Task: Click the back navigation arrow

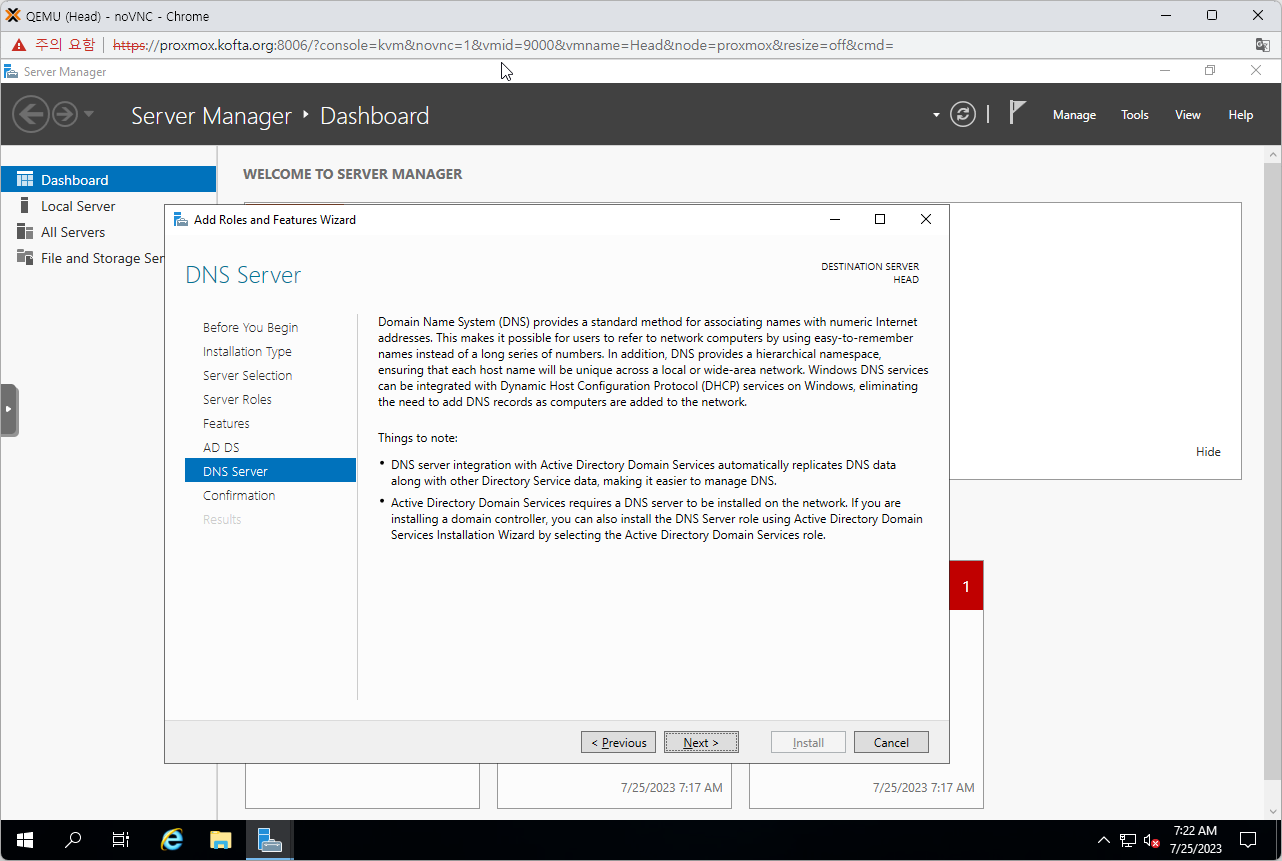Action: tap(30, 114)
